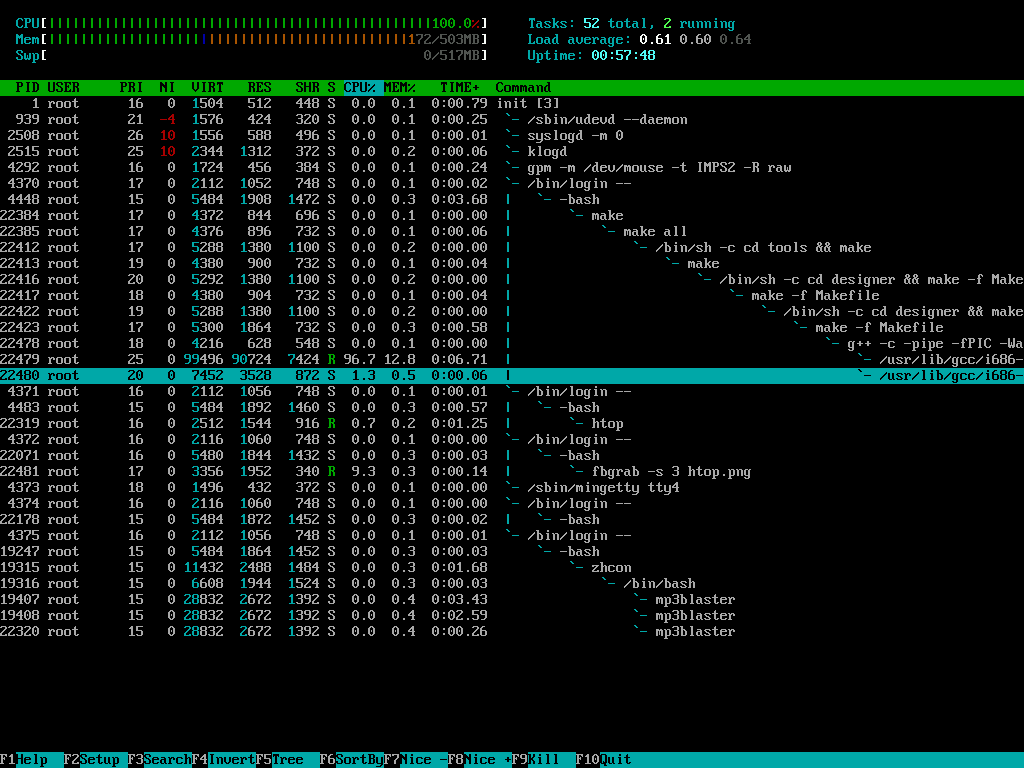
Task: Click the F1 Help function key label
Action: tap(24, 760)
